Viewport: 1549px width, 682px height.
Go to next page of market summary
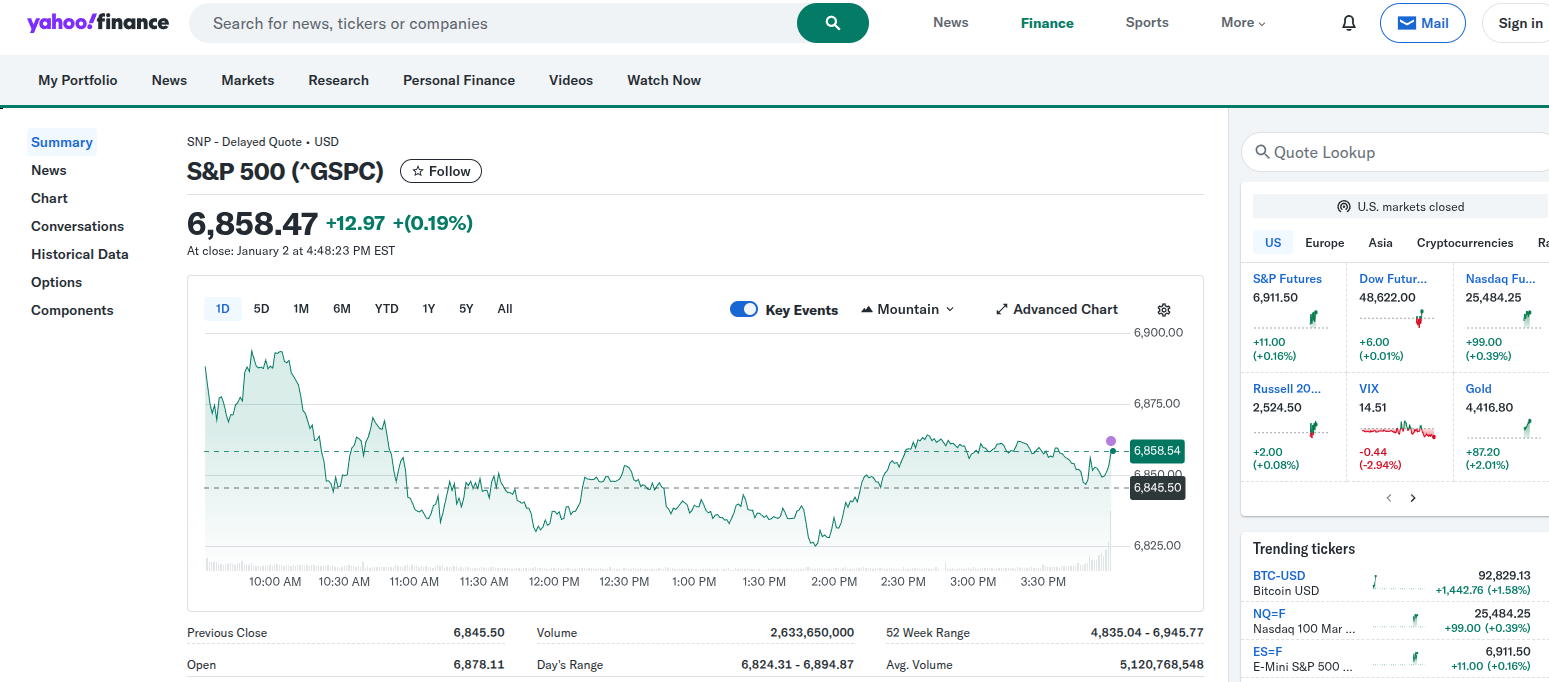[1413, 498]
